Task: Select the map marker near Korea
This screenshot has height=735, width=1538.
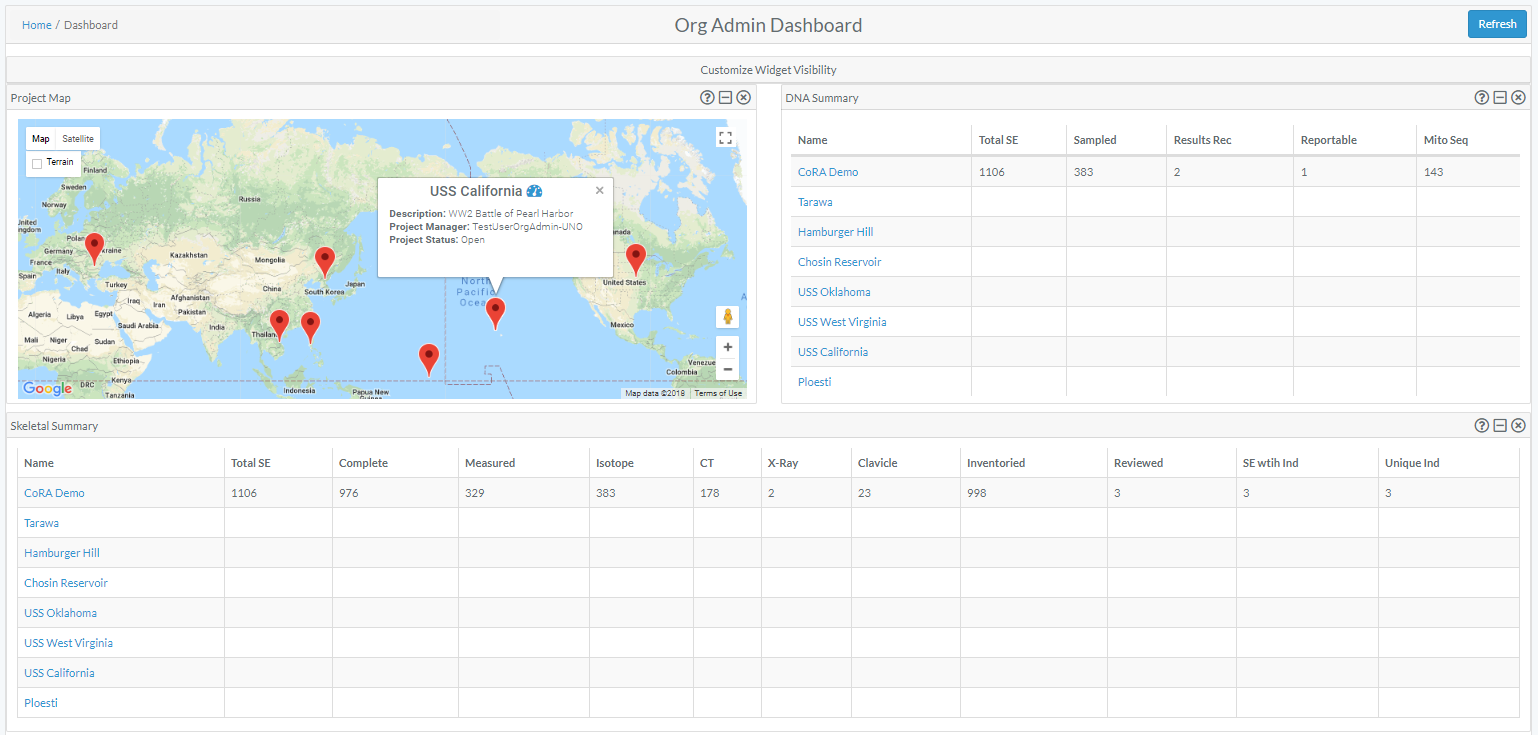Action: (x=324, y=262)
